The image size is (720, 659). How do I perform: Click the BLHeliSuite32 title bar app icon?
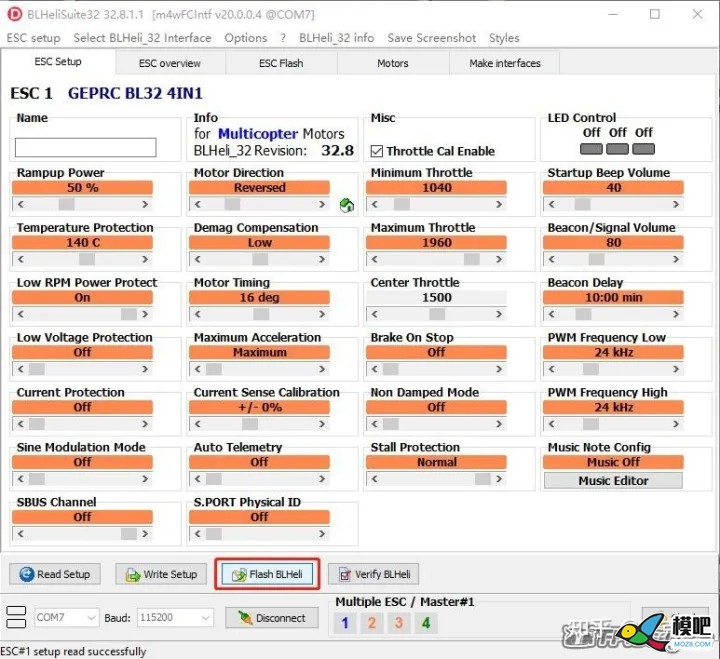point(15,14)
